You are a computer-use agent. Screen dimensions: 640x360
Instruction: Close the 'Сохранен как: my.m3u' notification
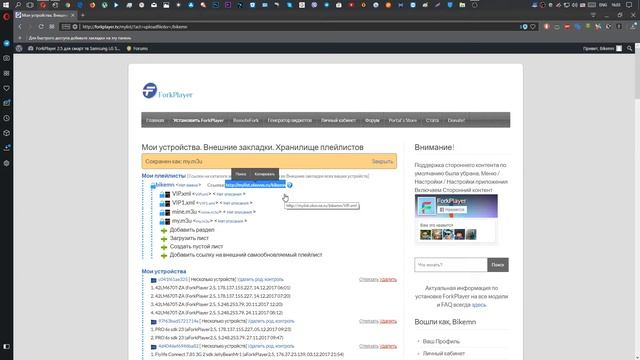tap(382, 161)
